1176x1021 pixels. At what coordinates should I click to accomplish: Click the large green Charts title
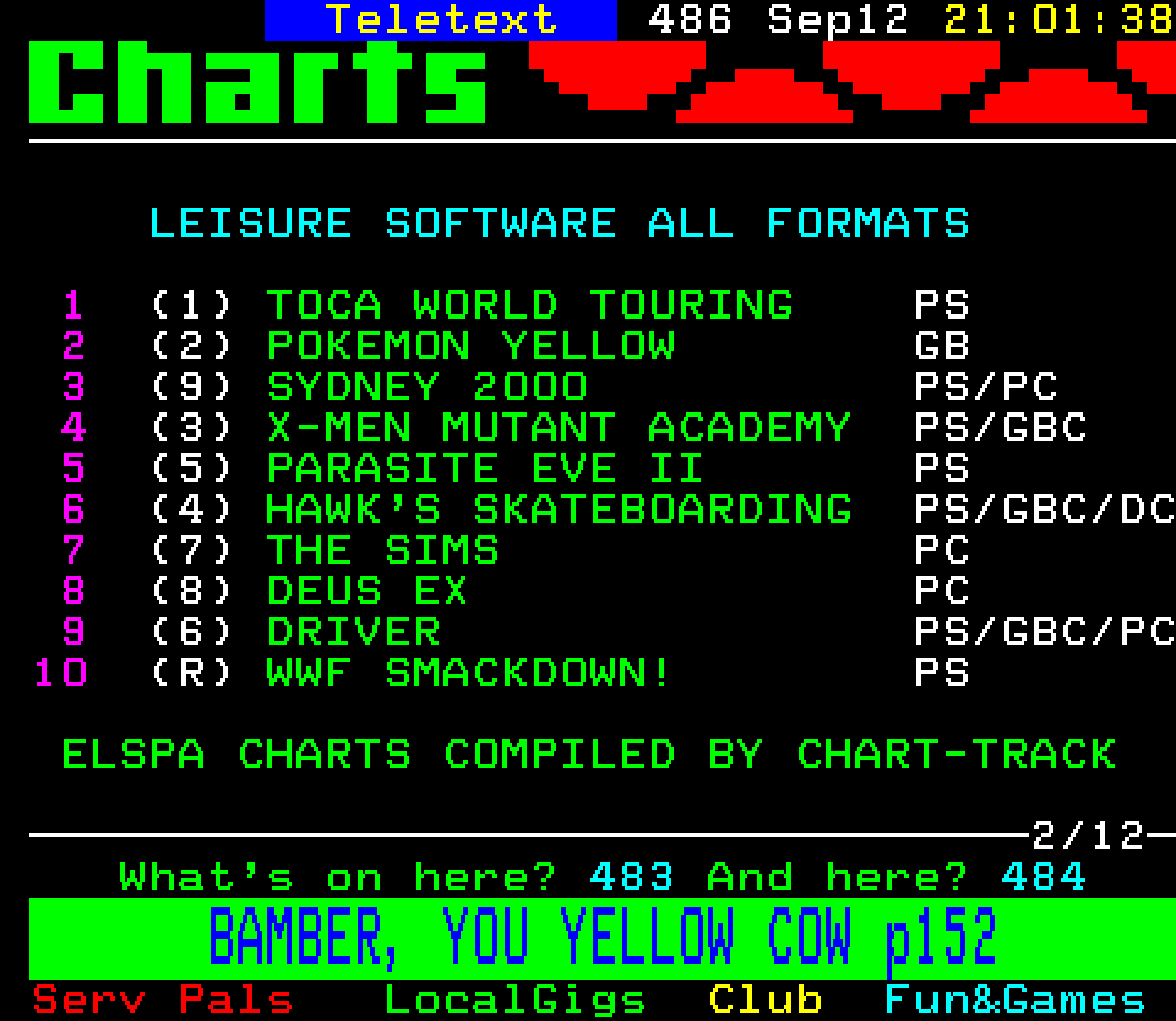click(258, 82)
